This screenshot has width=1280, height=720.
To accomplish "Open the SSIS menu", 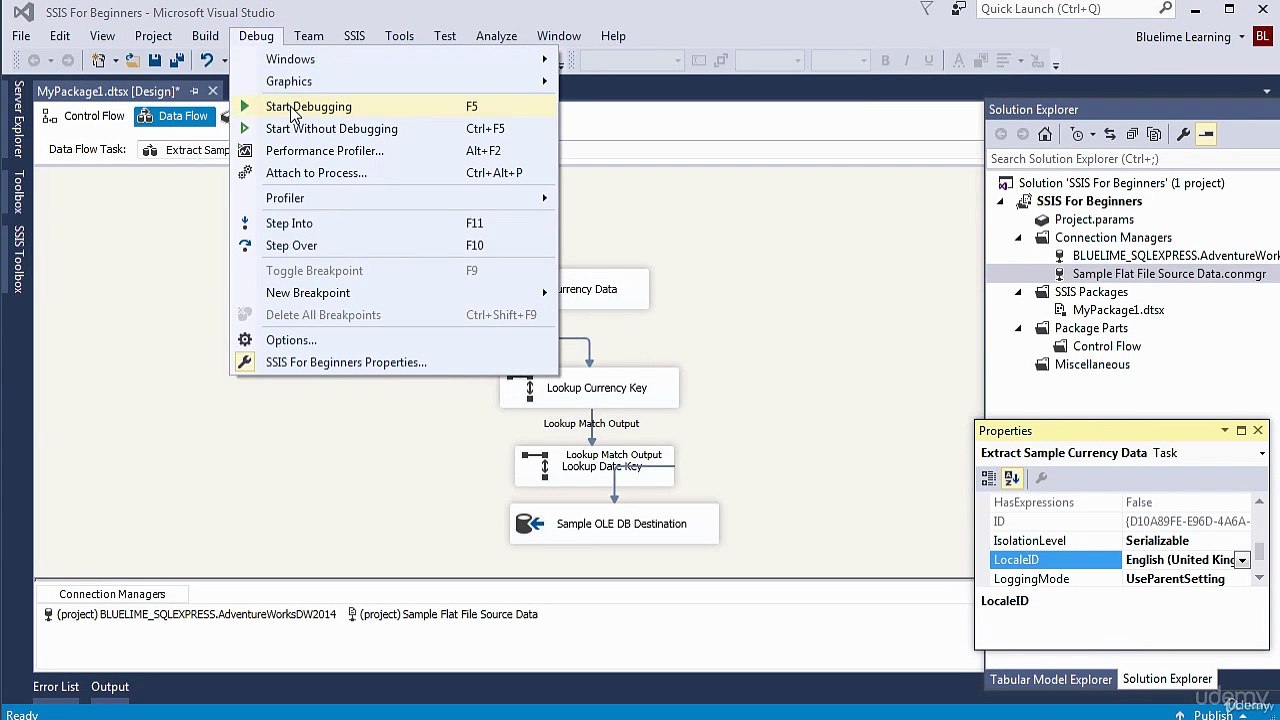I will tap(354, 36).
